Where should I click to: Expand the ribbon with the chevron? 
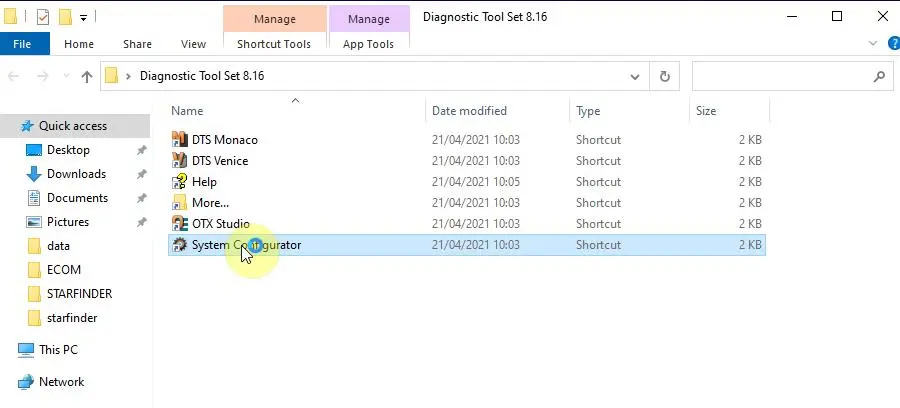pyautogui.click(x=873, y=43)
